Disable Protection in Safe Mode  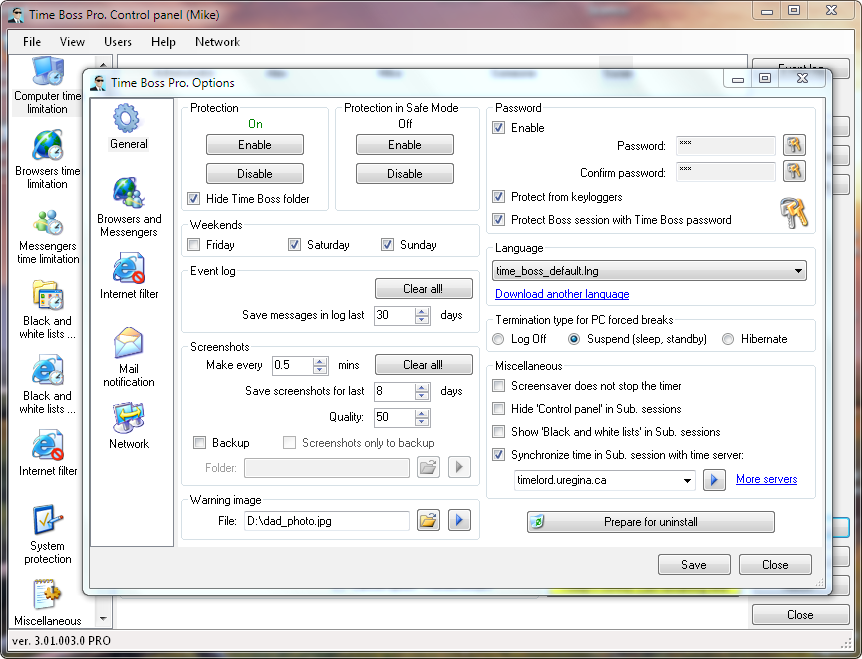click(x=405, y=174)
